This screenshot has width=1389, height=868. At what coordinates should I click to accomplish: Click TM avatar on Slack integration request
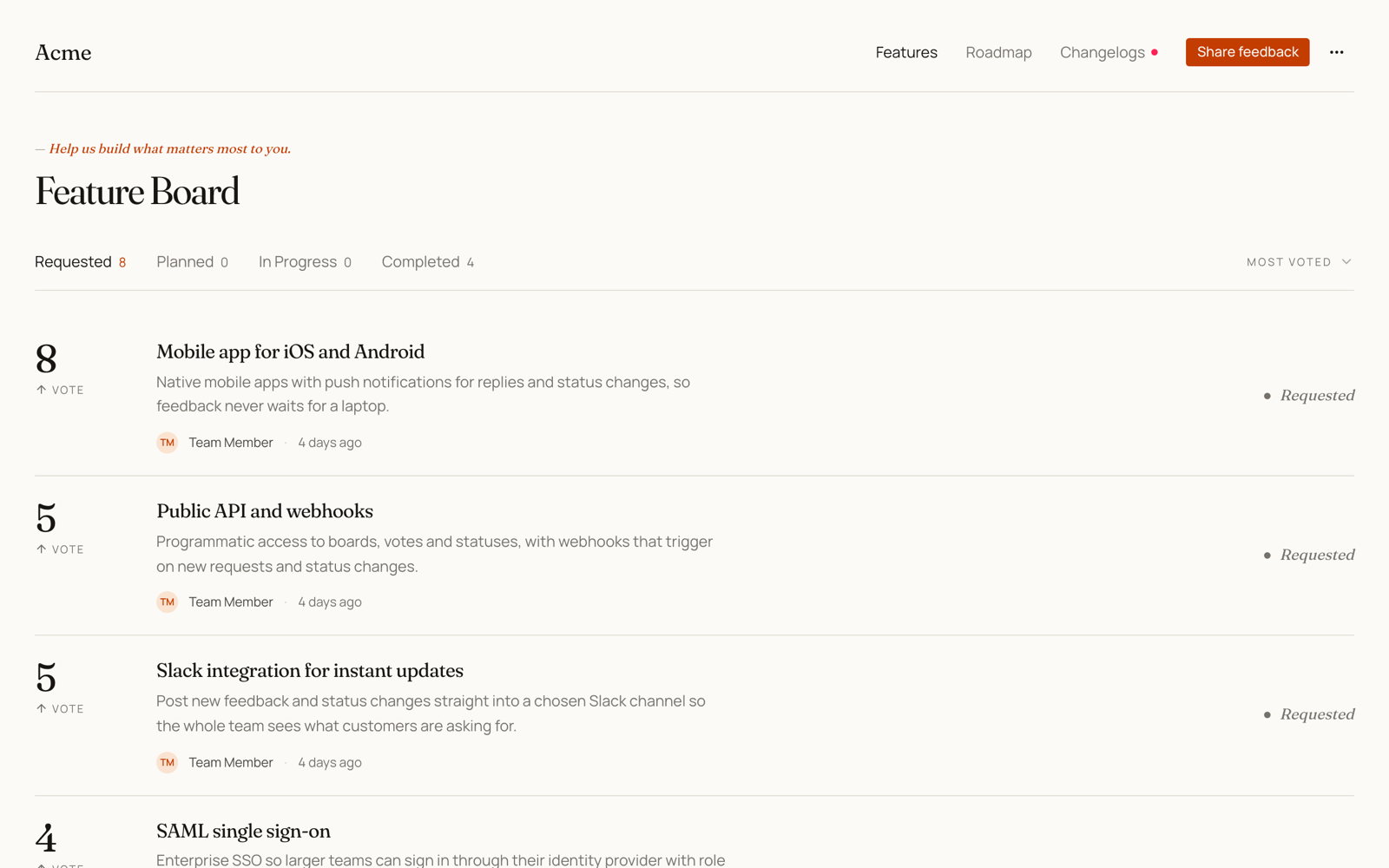168,762
